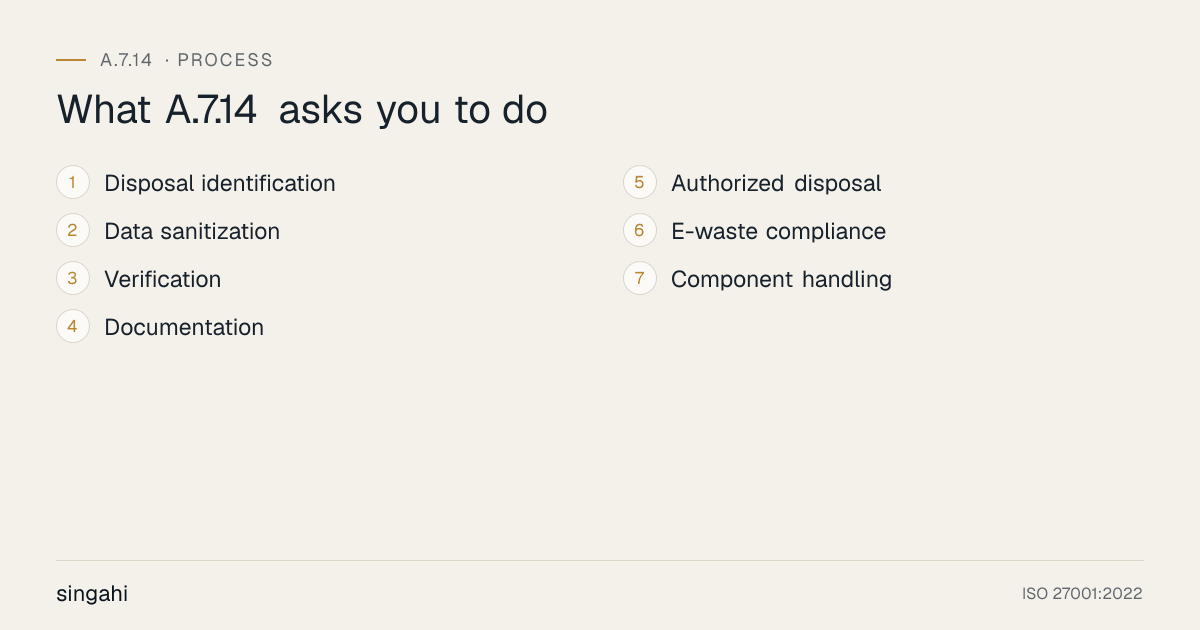Click the number 3 circle badge

73,279
